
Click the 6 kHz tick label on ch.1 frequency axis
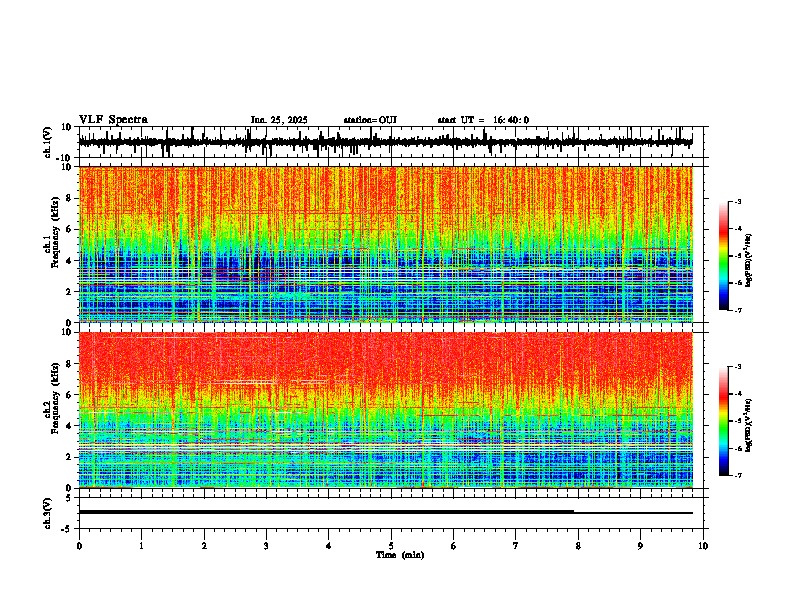(69, 229)
